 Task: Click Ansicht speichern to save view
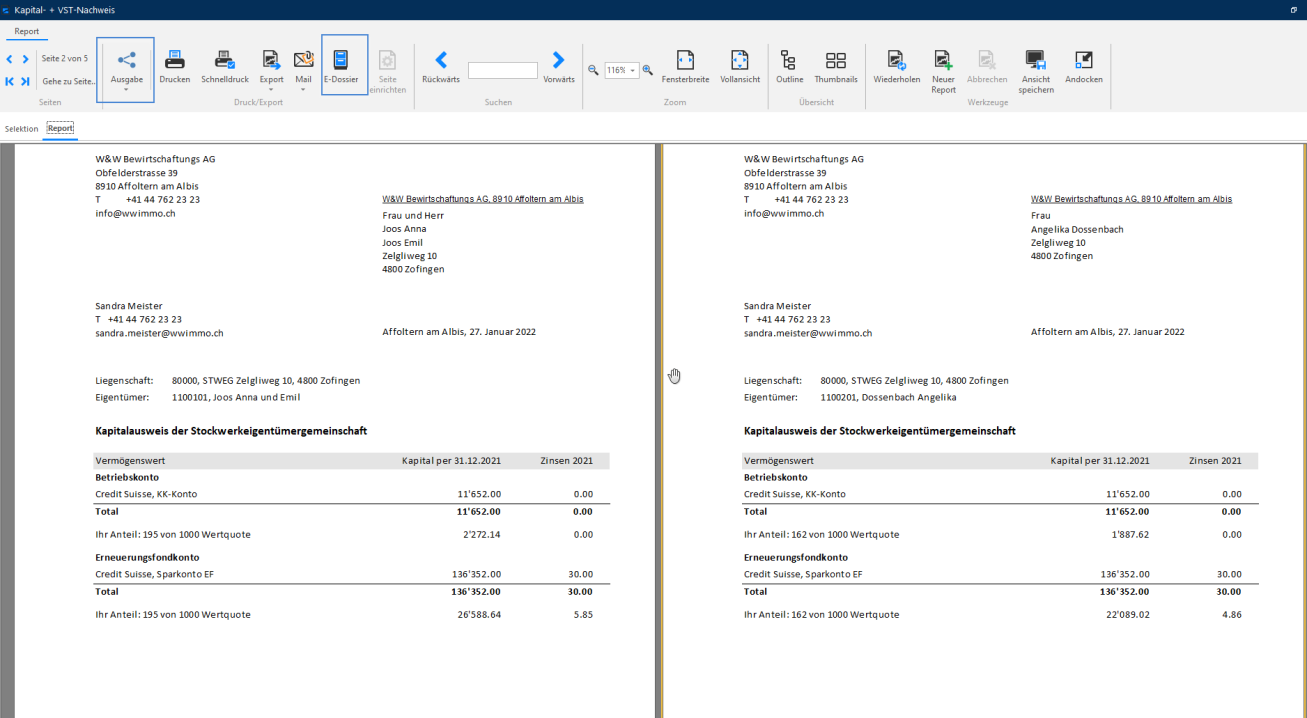(1035, 71)
